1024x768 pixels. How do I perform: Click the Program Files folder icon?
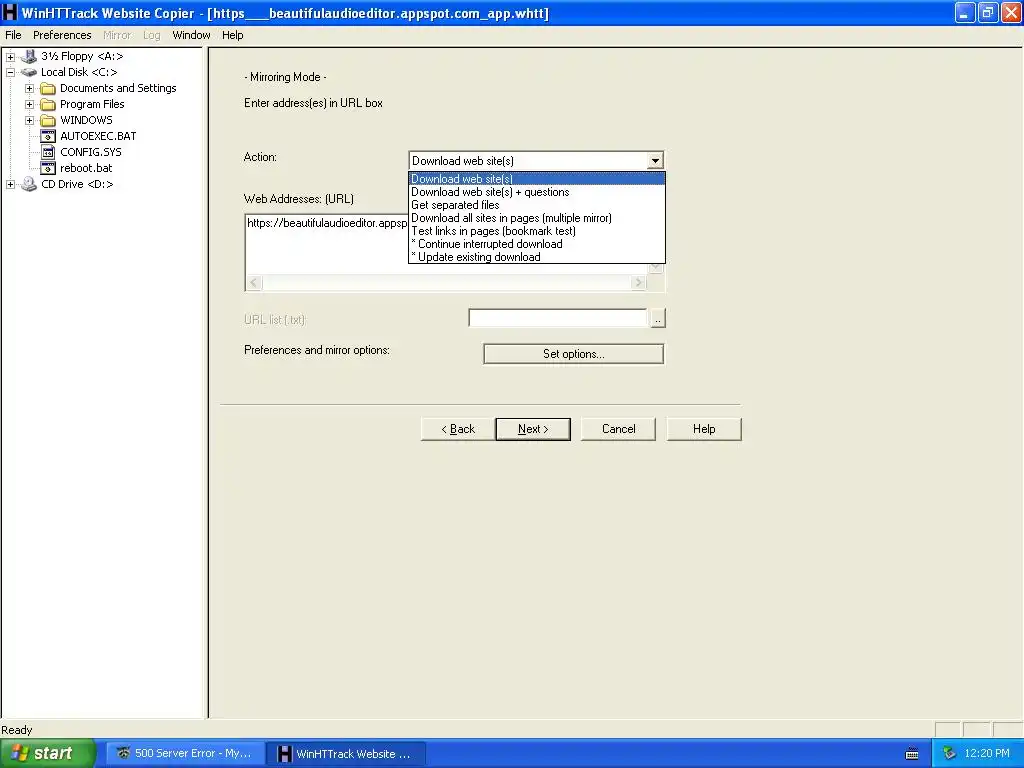(48, 104)
